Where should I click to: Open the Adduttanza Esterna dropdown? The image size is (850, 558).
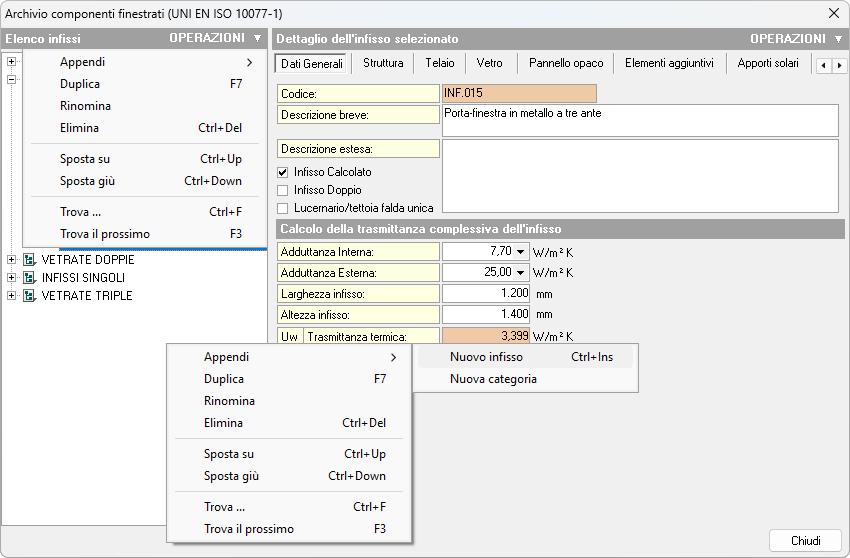point(521,272)
